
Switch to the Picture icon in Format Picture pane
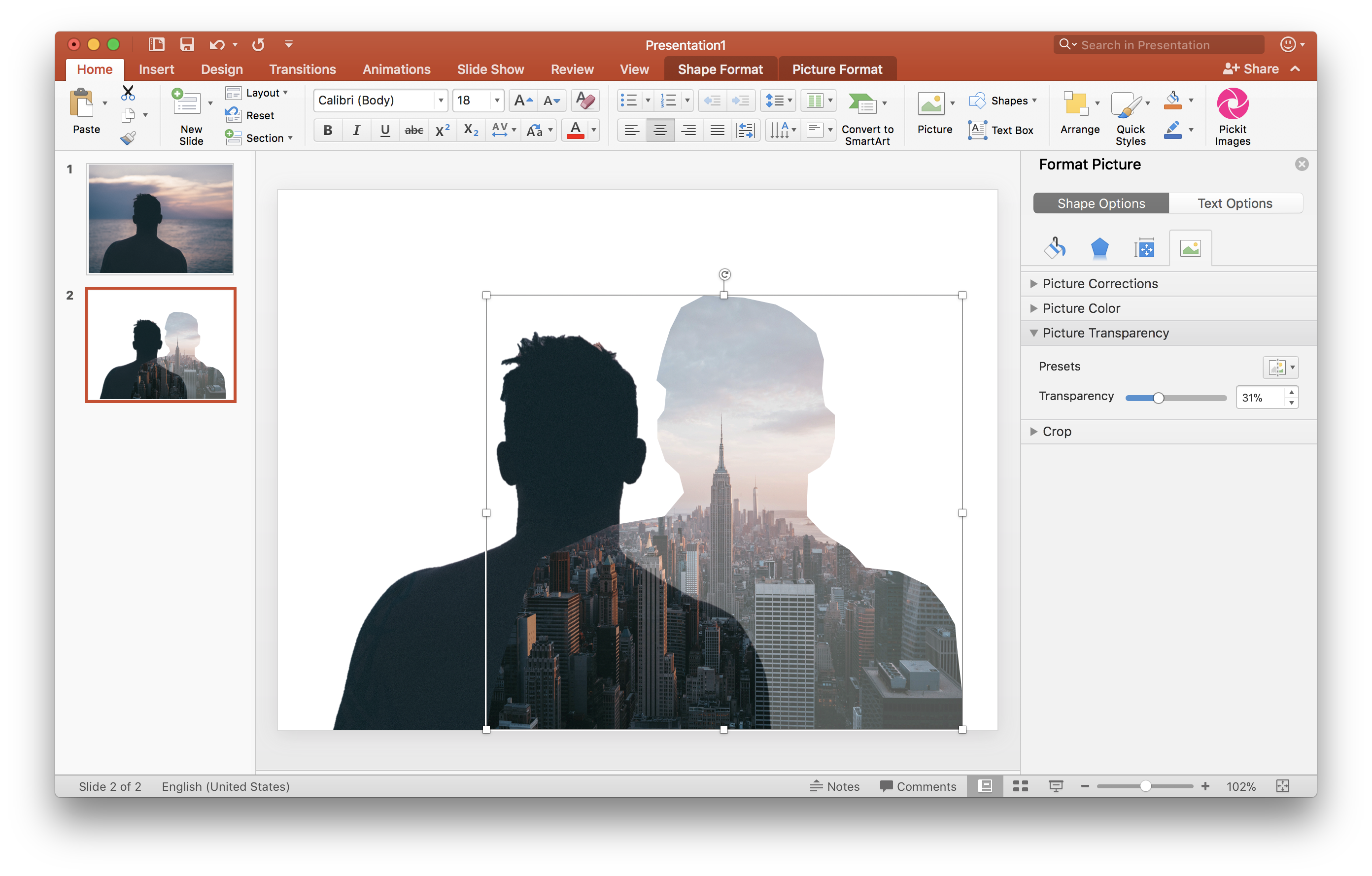pos(1190,247)
